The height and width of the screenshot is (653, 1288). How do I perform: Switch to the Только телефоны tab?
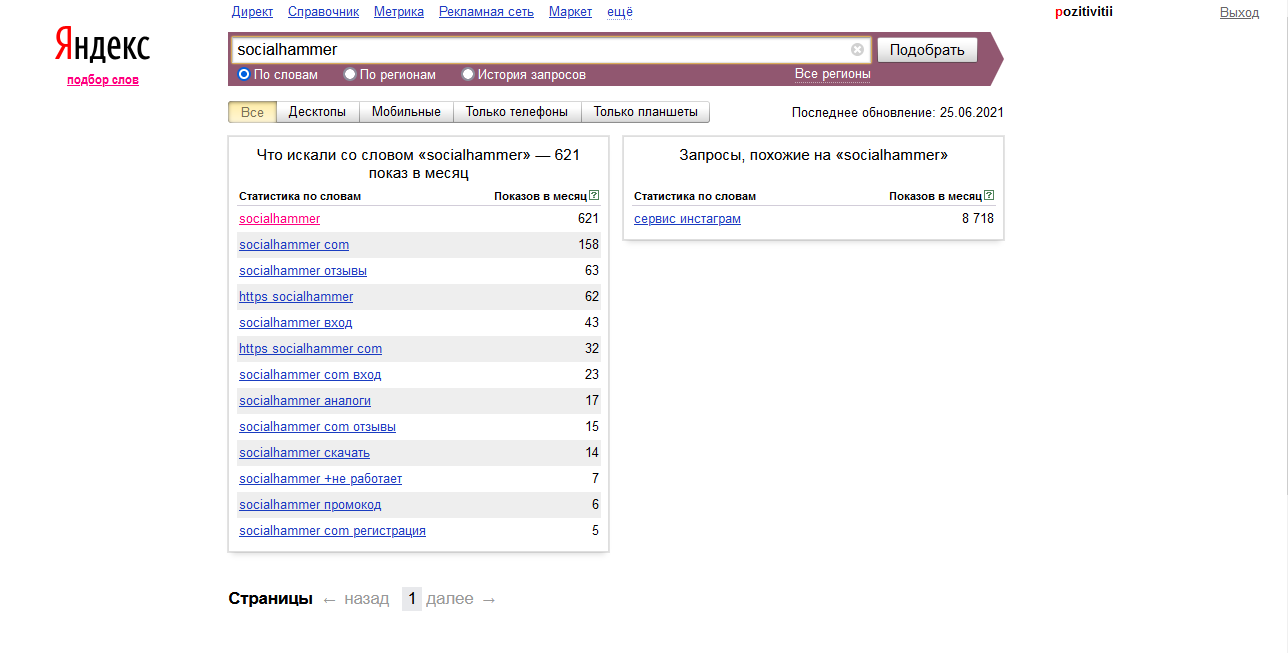click(x=517, y=112)
